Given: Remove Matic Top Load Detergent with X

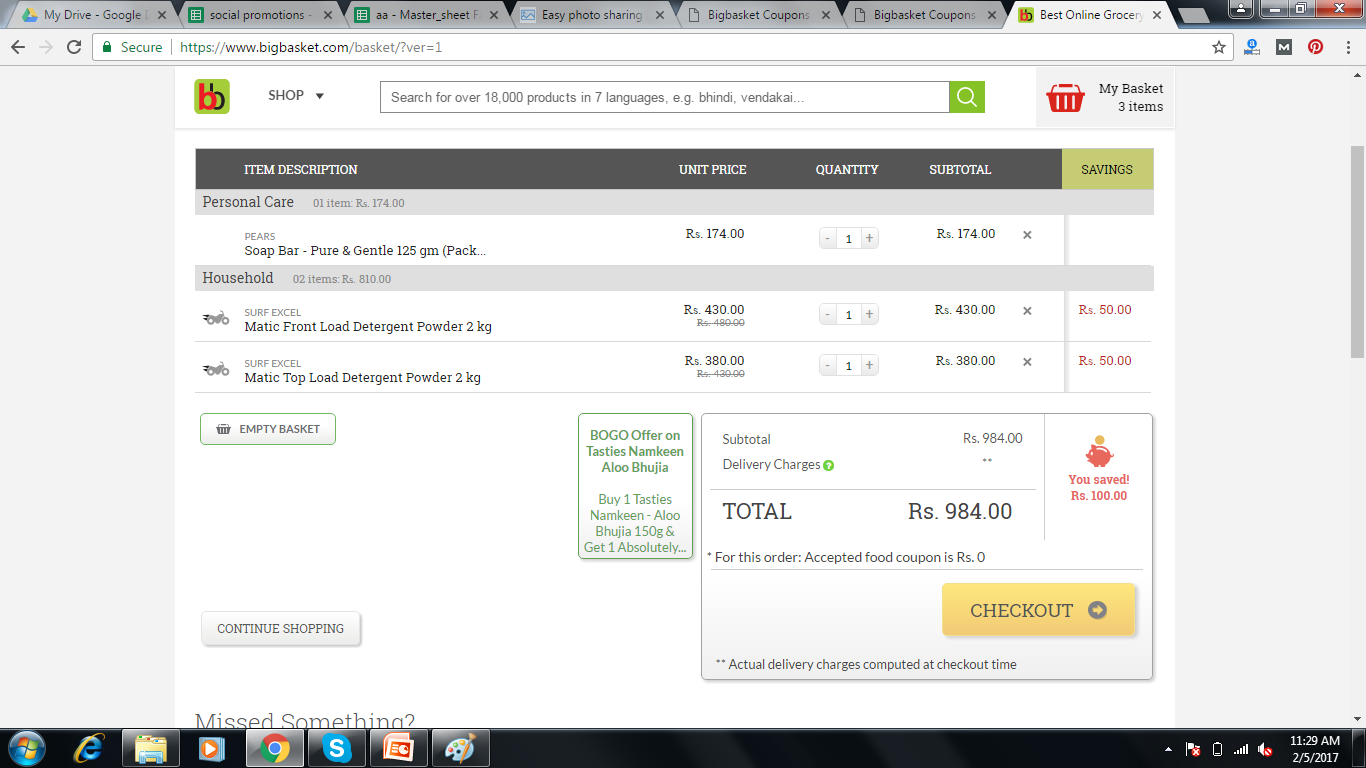Looking at the screenshot, I should click(x=1027, y=362).
